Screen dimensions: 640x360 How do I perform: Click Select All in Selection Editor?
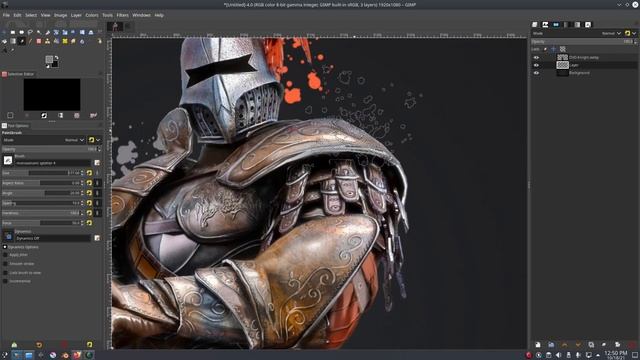coord(10,116)
